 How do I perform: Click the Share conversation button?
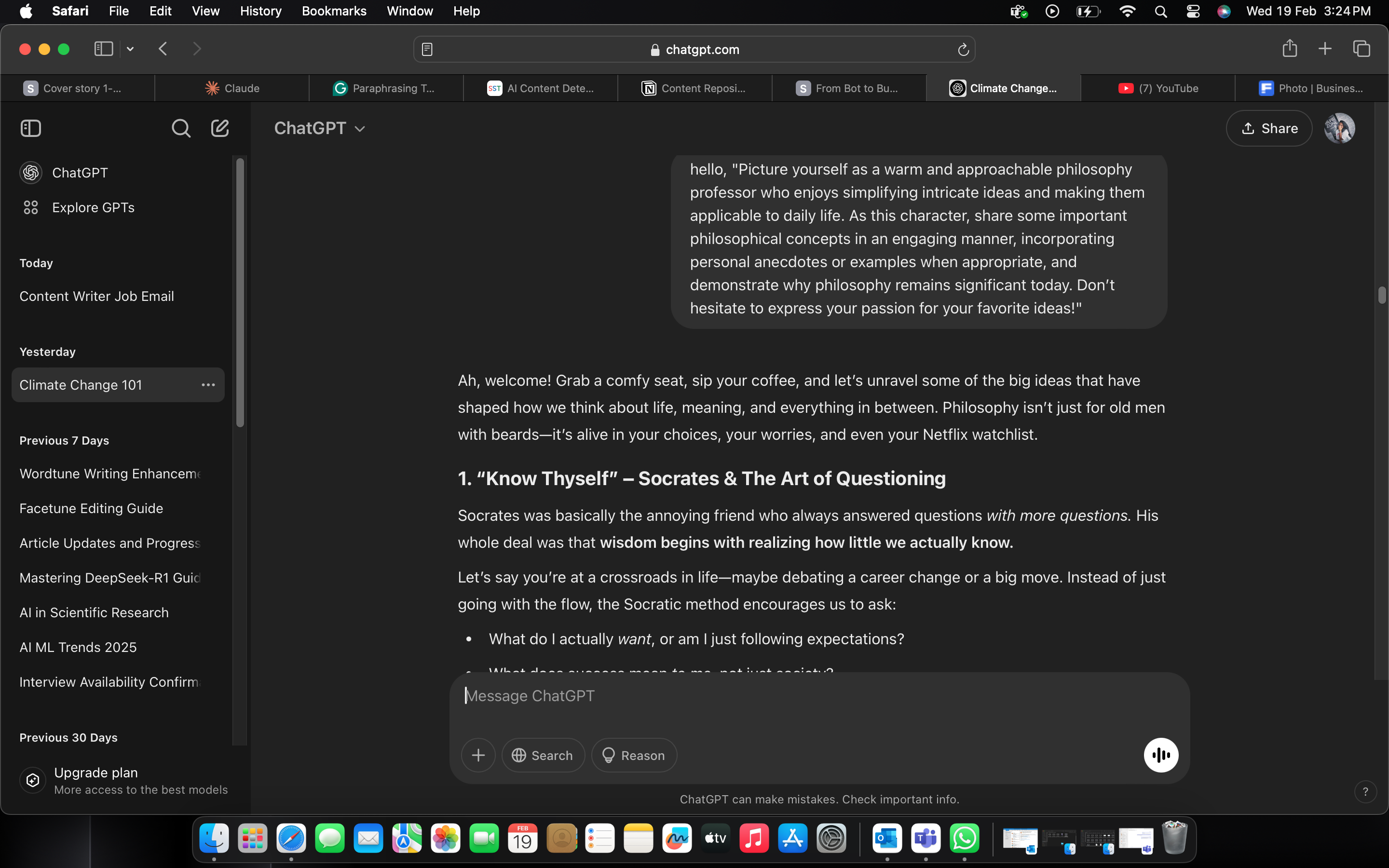(x=1268, y=128)
